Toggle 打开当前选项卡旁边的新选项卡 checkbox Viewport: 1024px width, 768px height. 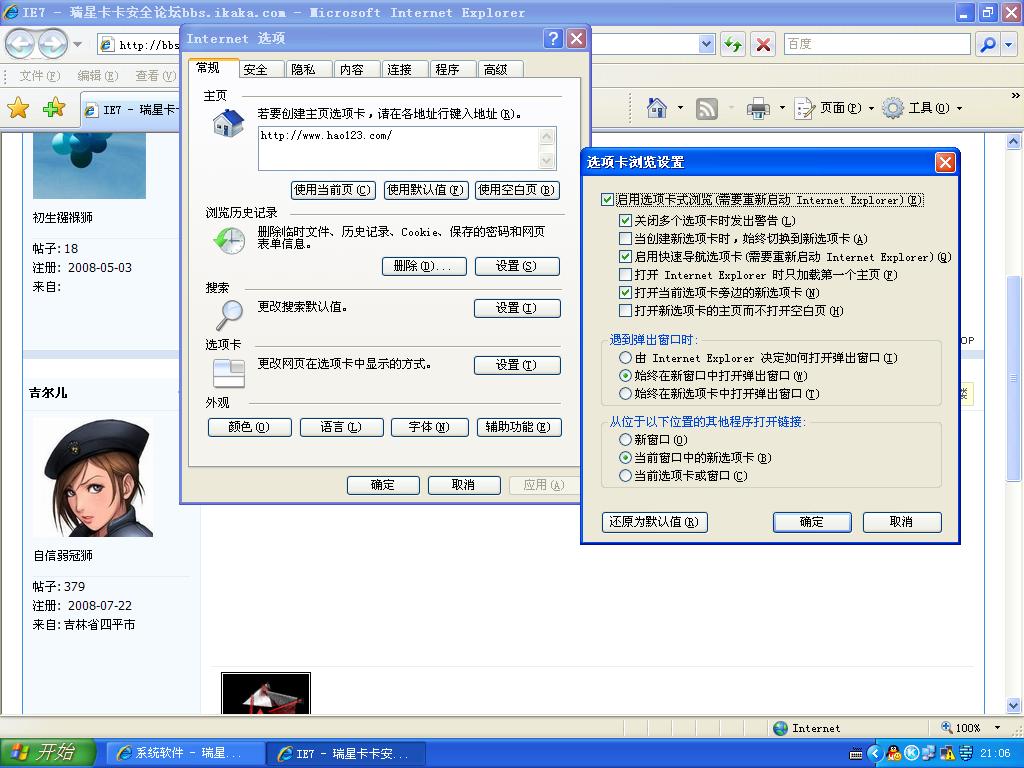[x=625, y=292]
